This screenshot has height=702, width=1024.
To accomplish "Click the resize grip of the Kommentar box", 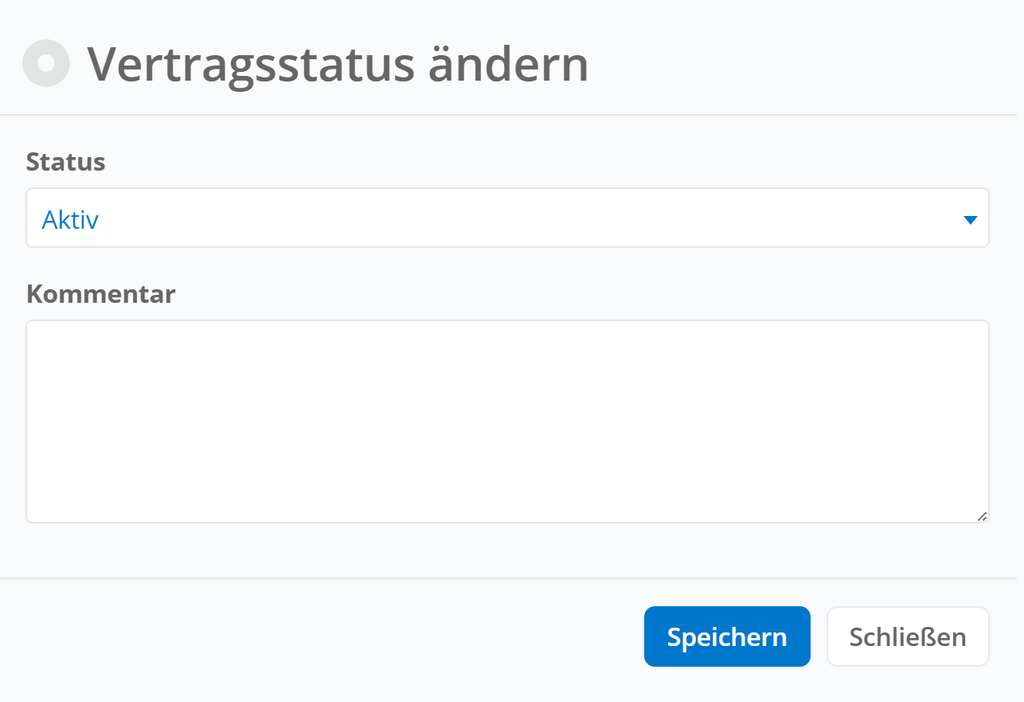I will (x=982, y=516).
